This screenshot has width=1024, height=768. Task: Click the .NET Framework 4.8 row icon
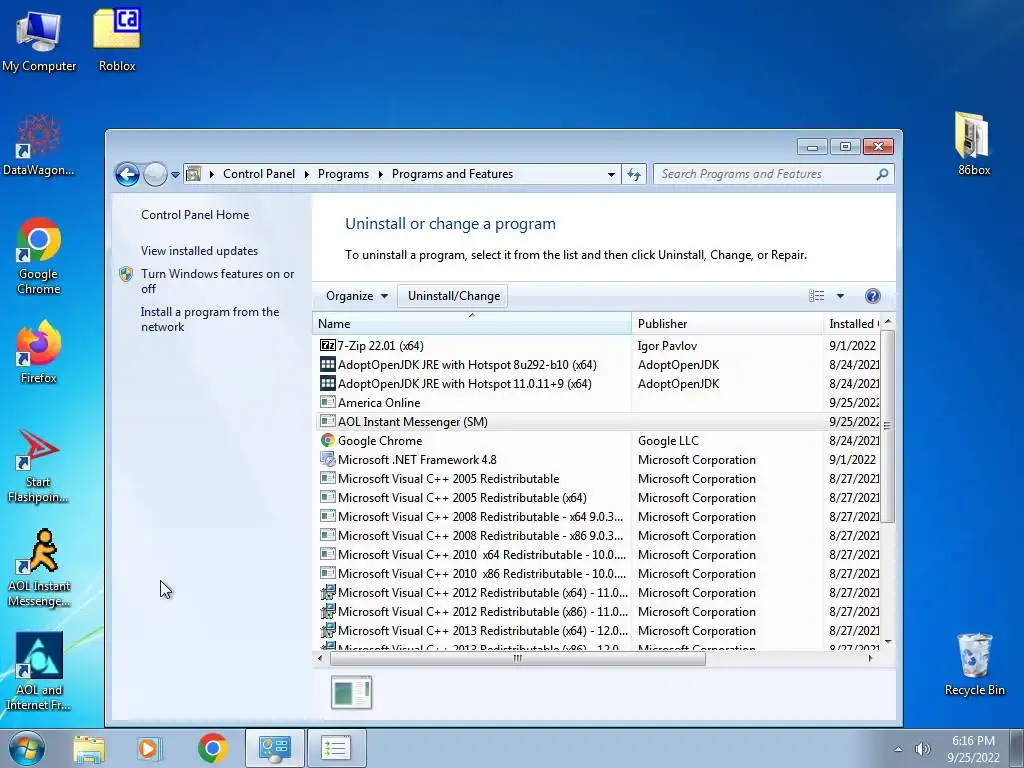(x=327, y=460)
